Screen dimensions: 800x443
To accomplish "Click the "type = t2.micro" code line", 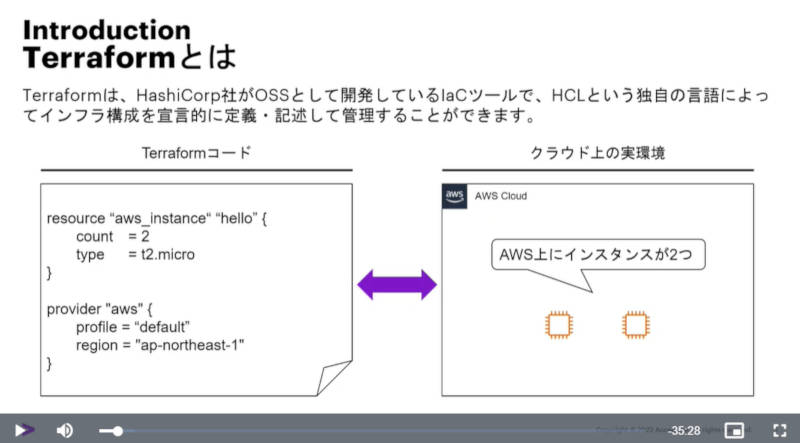I will pyautogui.click(x=135, y=255).
